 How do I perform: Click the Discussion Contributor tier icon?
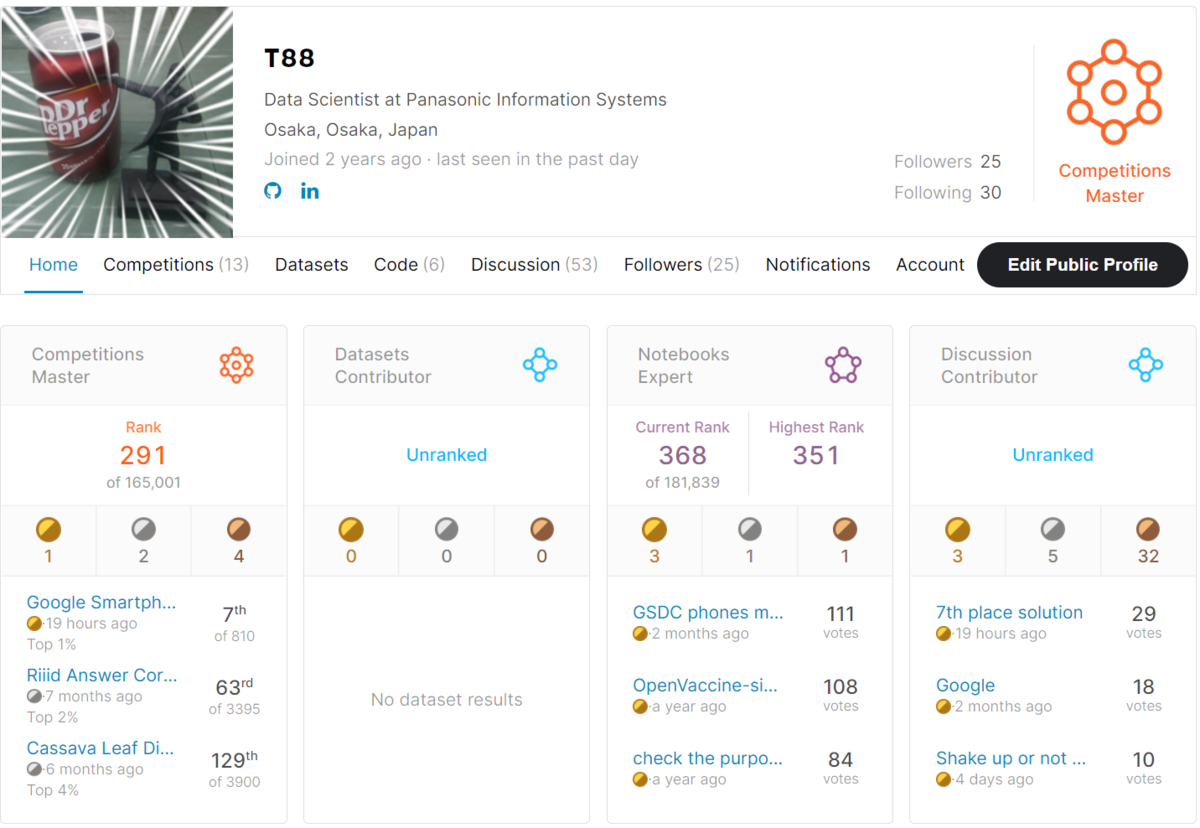tap(1146, 365)
